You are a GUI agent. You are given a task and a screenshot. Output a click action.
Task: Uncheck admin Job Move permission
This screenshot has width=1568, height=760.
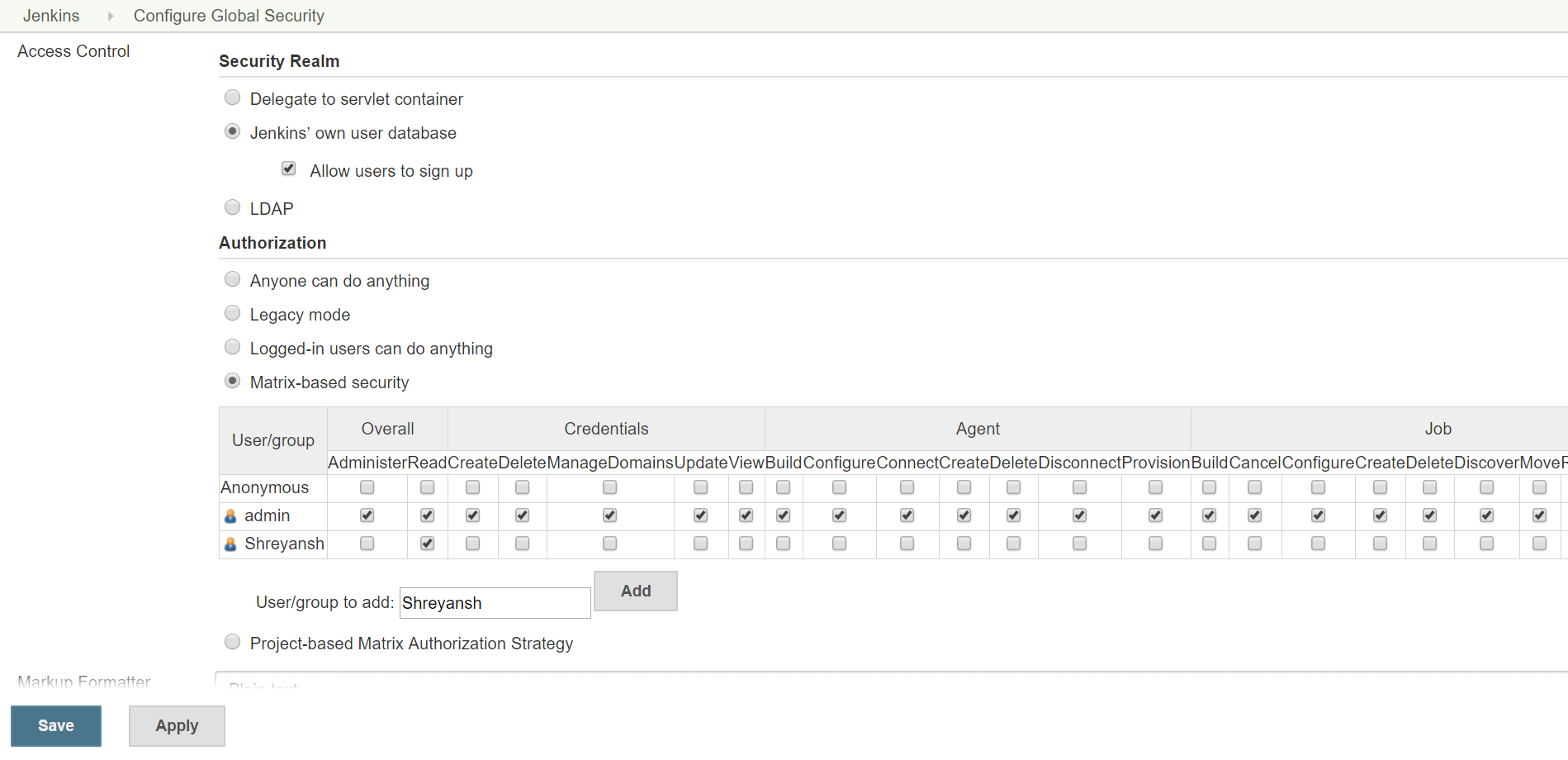(1540, 515)
